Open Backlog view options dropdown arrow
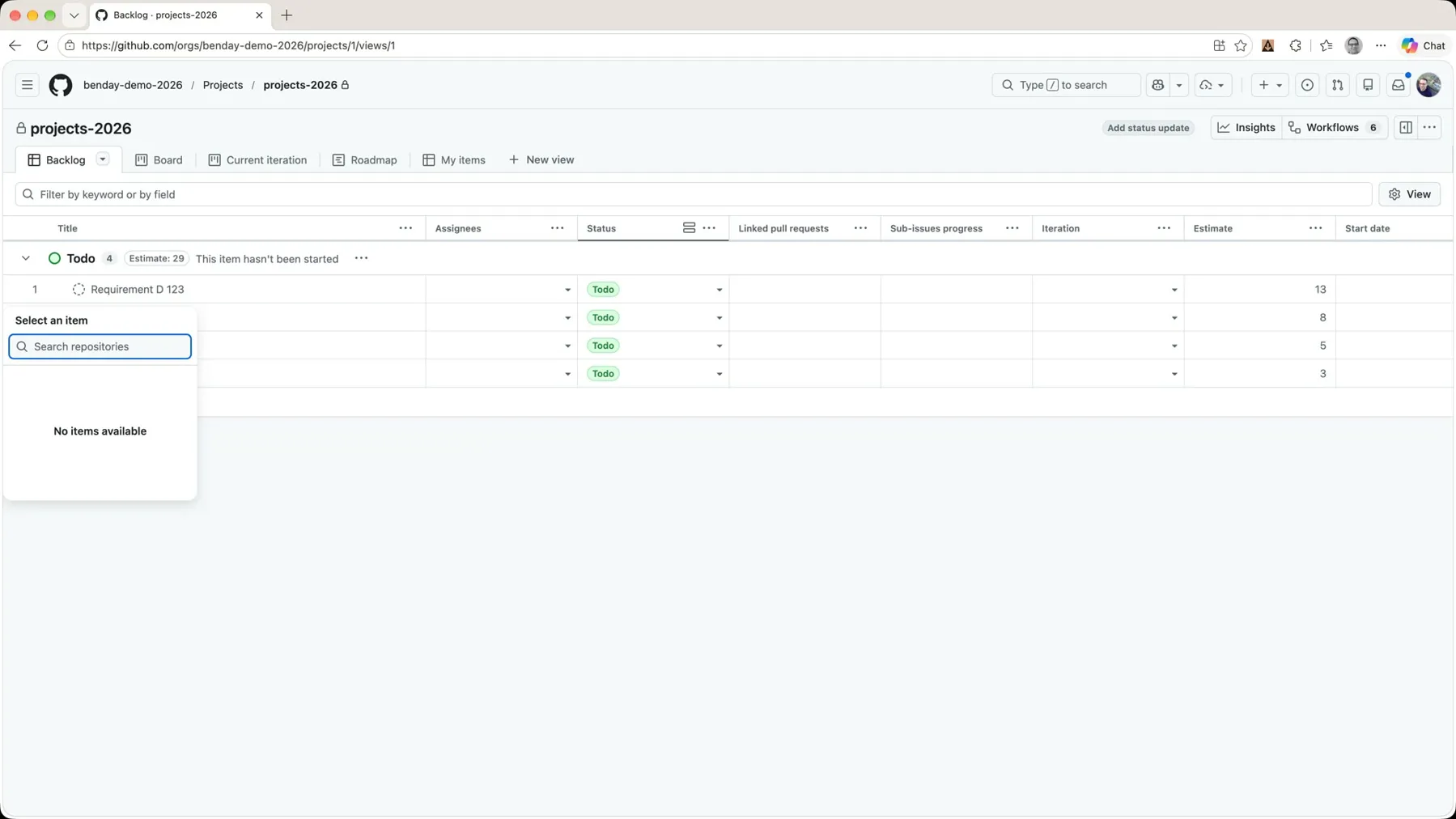Image resolution: width=1456 pixels, height=819 pixels. point(103,159)
